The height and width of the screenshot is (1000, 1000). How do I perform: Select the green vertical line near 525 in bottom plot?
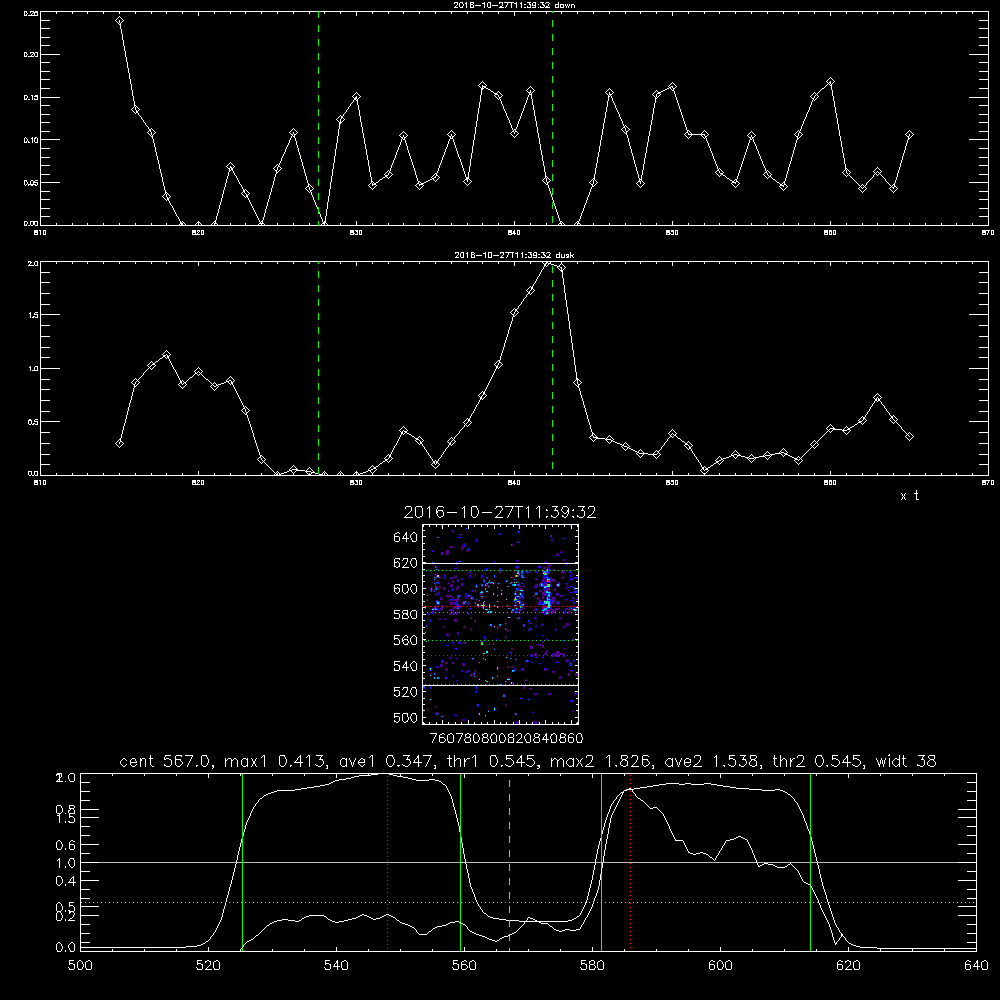pyautogui.click(x=242, y=861)
